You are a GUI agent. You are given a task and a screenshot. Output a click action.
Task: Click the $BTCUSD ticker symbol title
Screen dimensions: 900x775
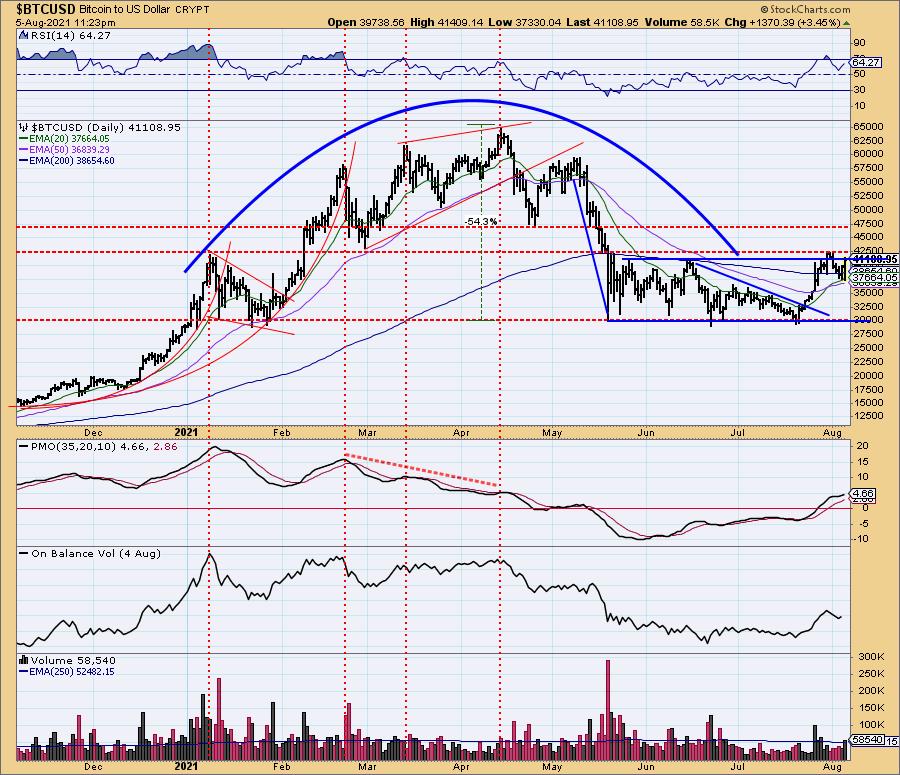click(x=45, y=9)
